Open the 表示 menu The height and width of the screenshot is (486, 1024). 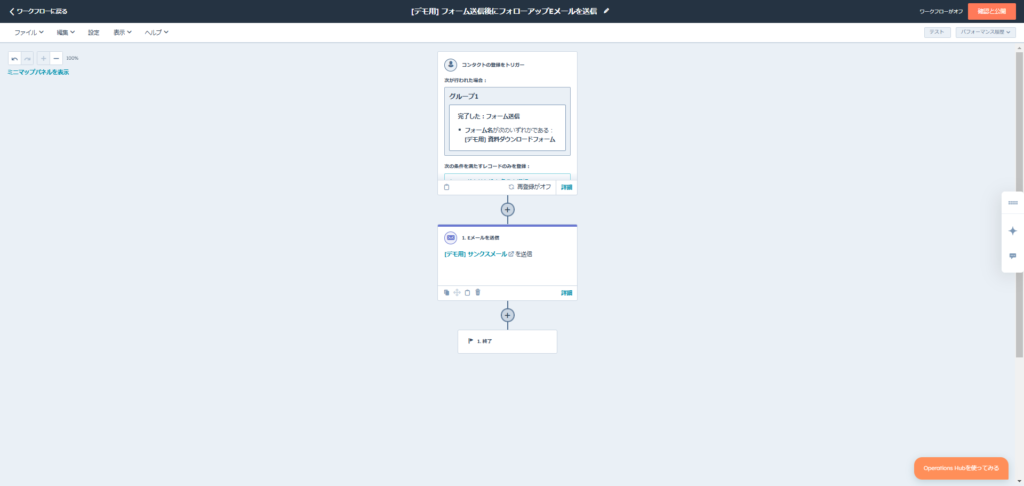tap(122, 32)
